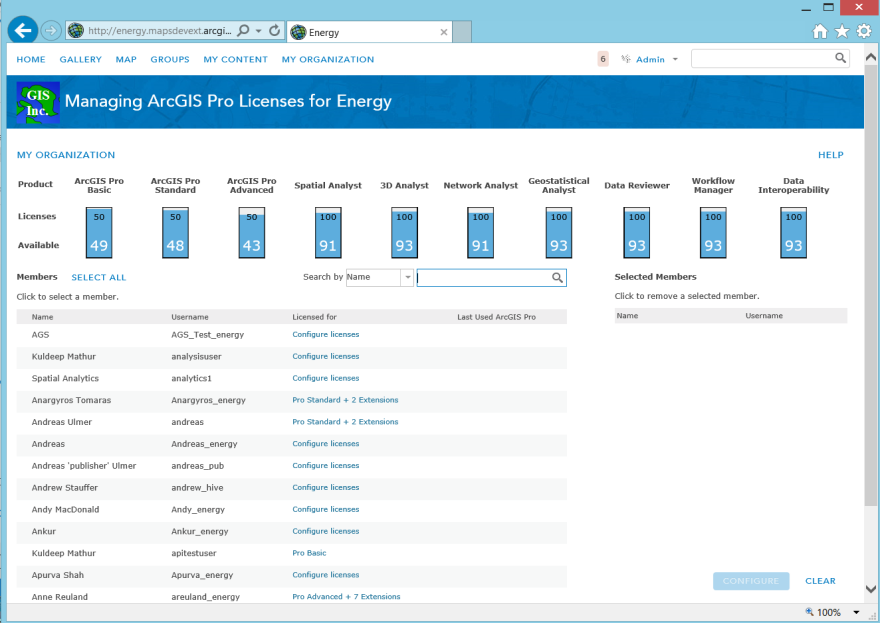The width and height of the screenshot is (880, 623).
Task: Click the Spatial Analyst license gauge
Action: pos(328,232)
